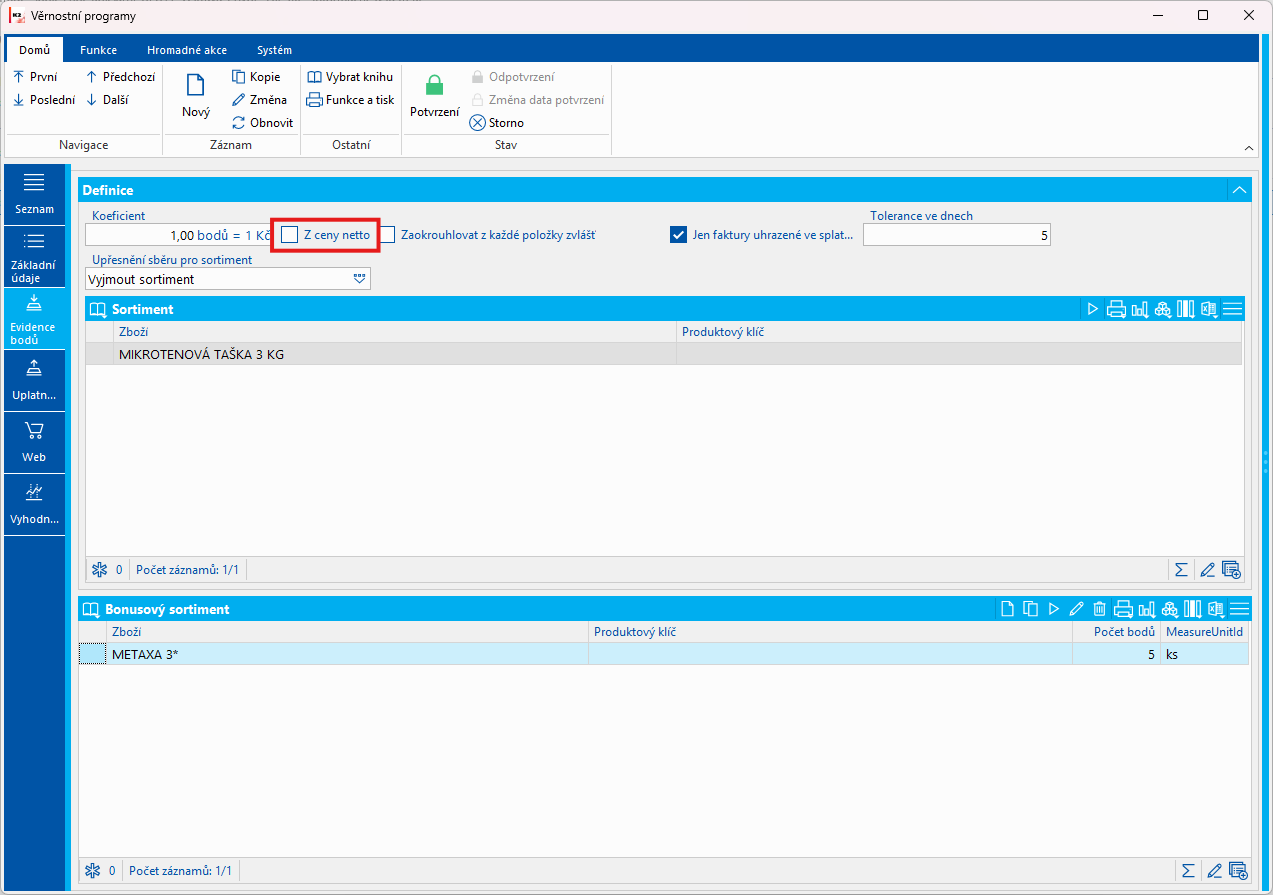Open the hamburger menu in Sortiment header
Viewport: 1273px width, 895px height.
pyautogui.click(x=1233, y=309)
